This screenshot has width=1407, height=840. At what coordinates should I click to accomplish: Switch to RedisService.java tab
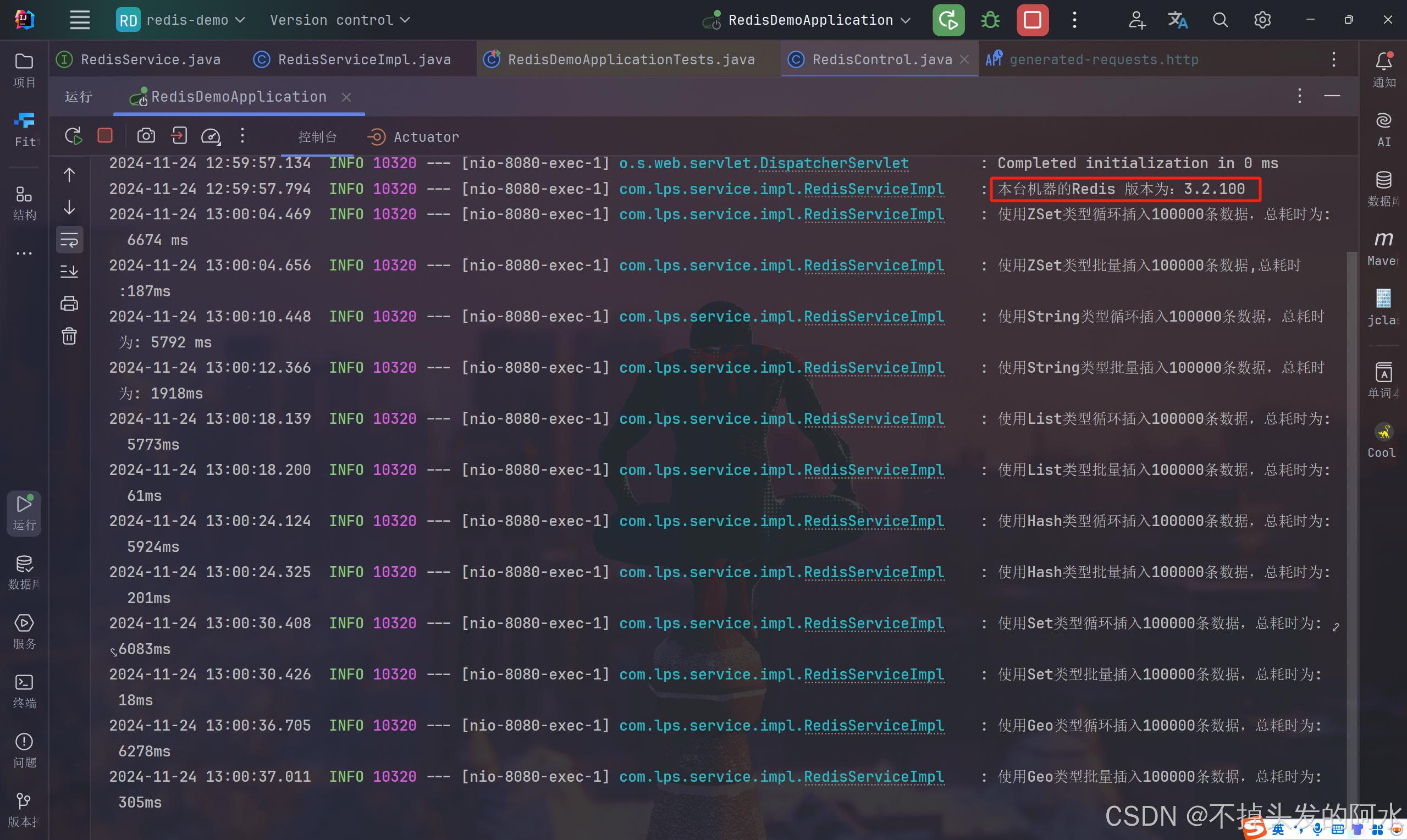click(x=138, y=59)
